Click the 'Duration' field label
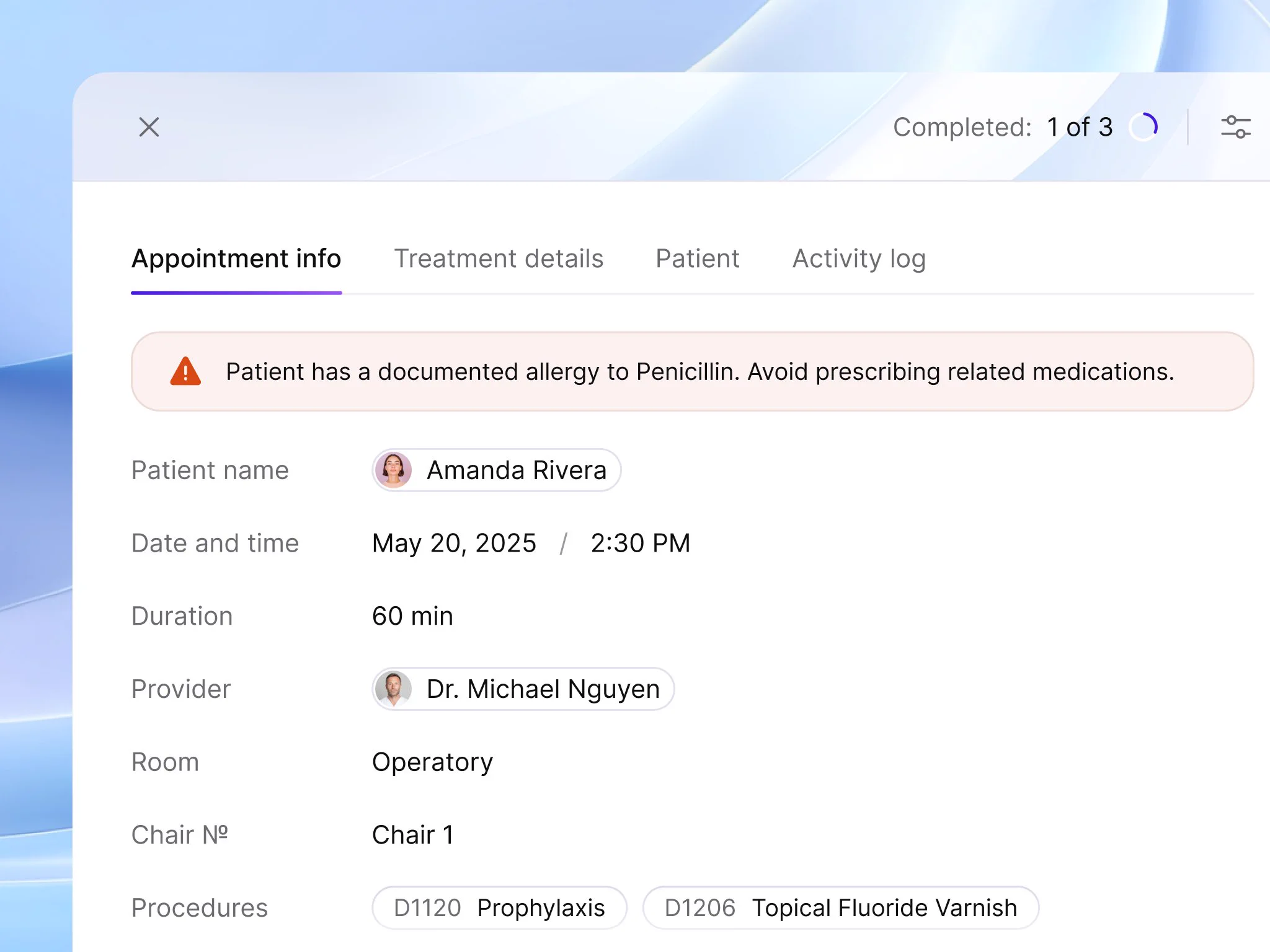 pos(182,616)
